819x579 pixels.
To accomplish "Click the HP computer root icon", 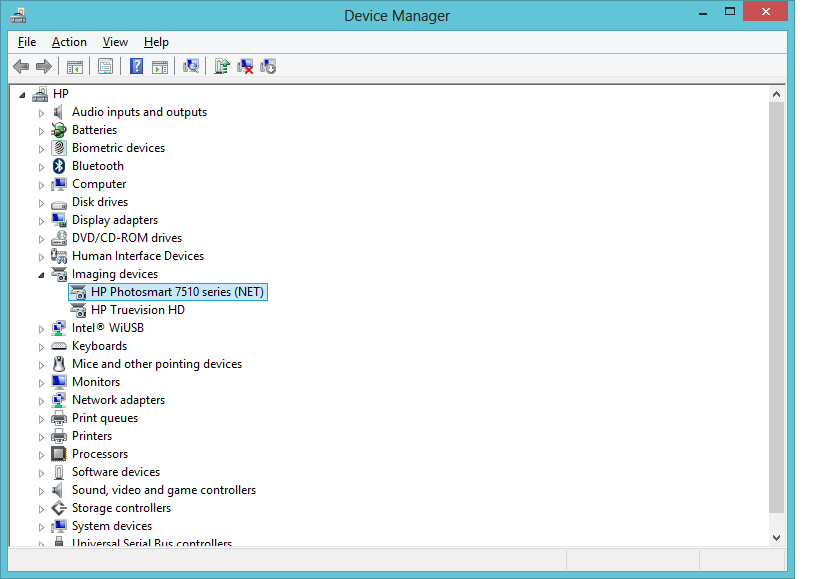I will (x=40, y=94).
